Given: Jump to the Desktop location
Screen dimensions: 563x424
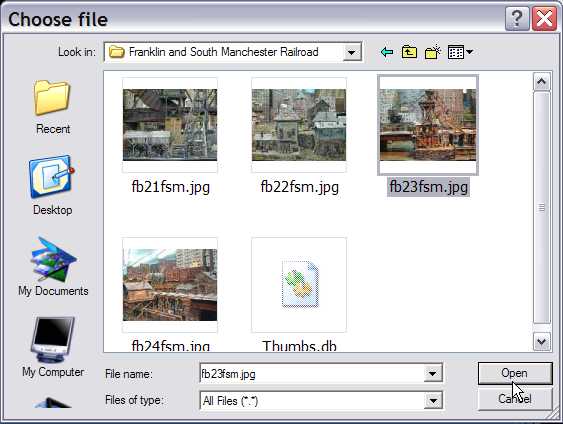Looking at the screenshot, I should tap(53, 185).
